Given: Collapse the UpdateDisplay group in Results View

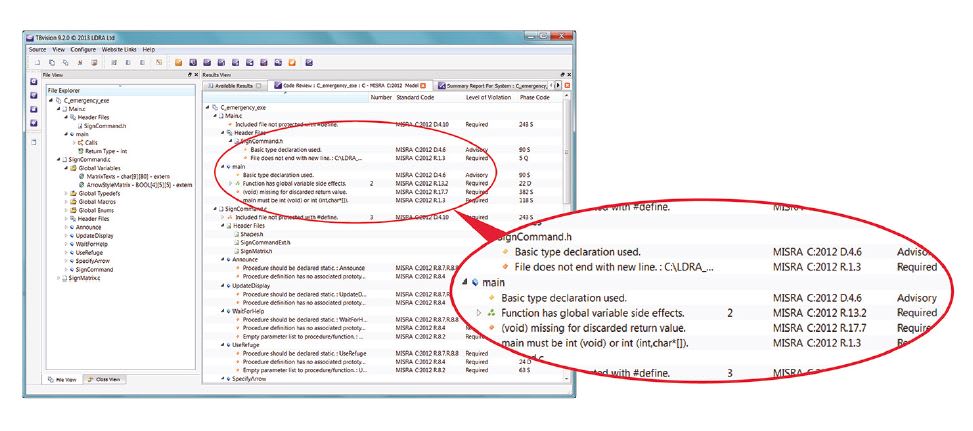Looking at the screenshot, I should [222, 286].
